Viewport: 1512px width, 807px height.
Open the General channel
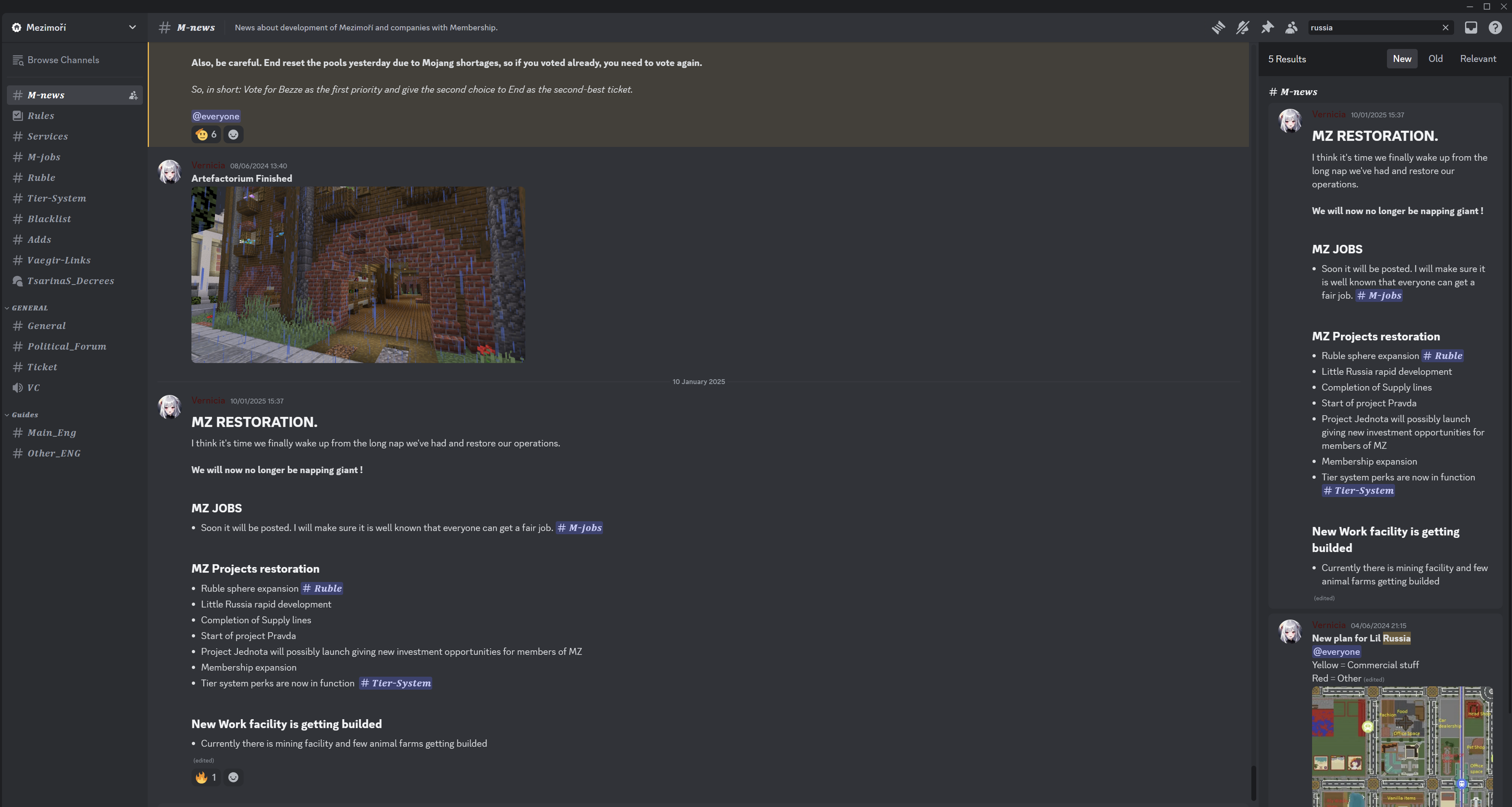tap(74, 326)
